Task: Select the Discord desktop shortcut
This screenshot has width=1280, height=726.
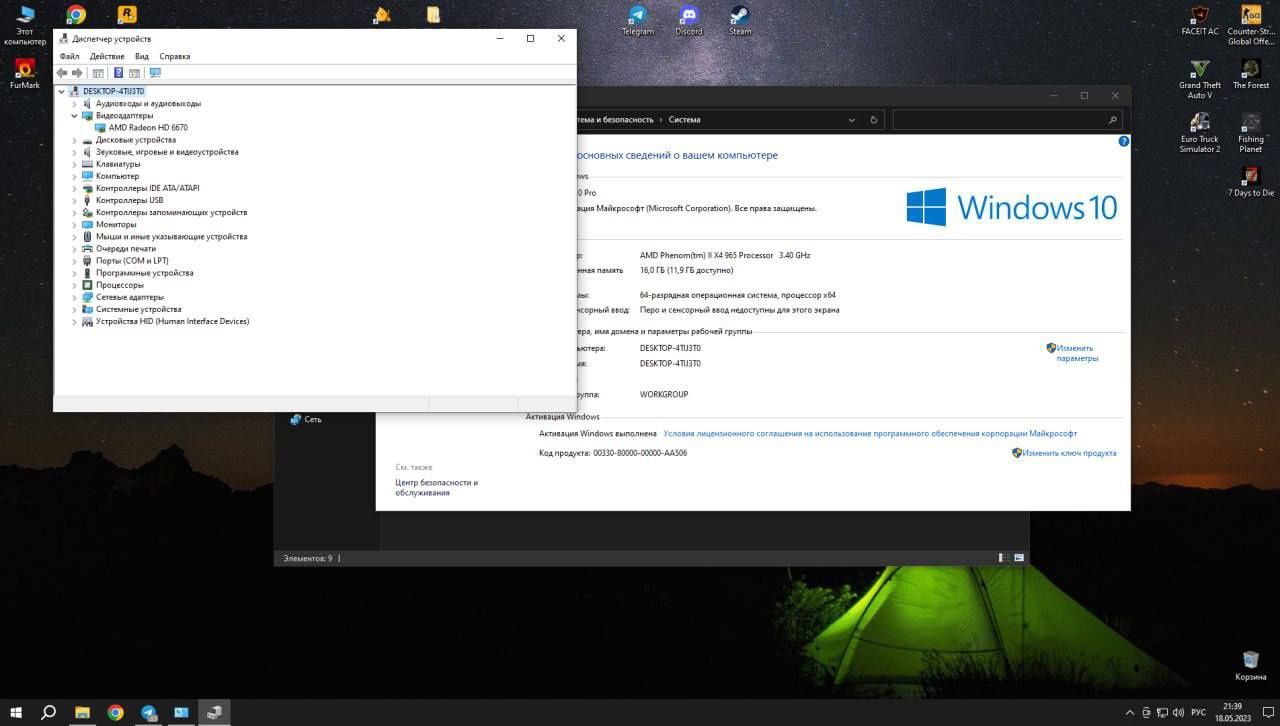Action: 689,20
